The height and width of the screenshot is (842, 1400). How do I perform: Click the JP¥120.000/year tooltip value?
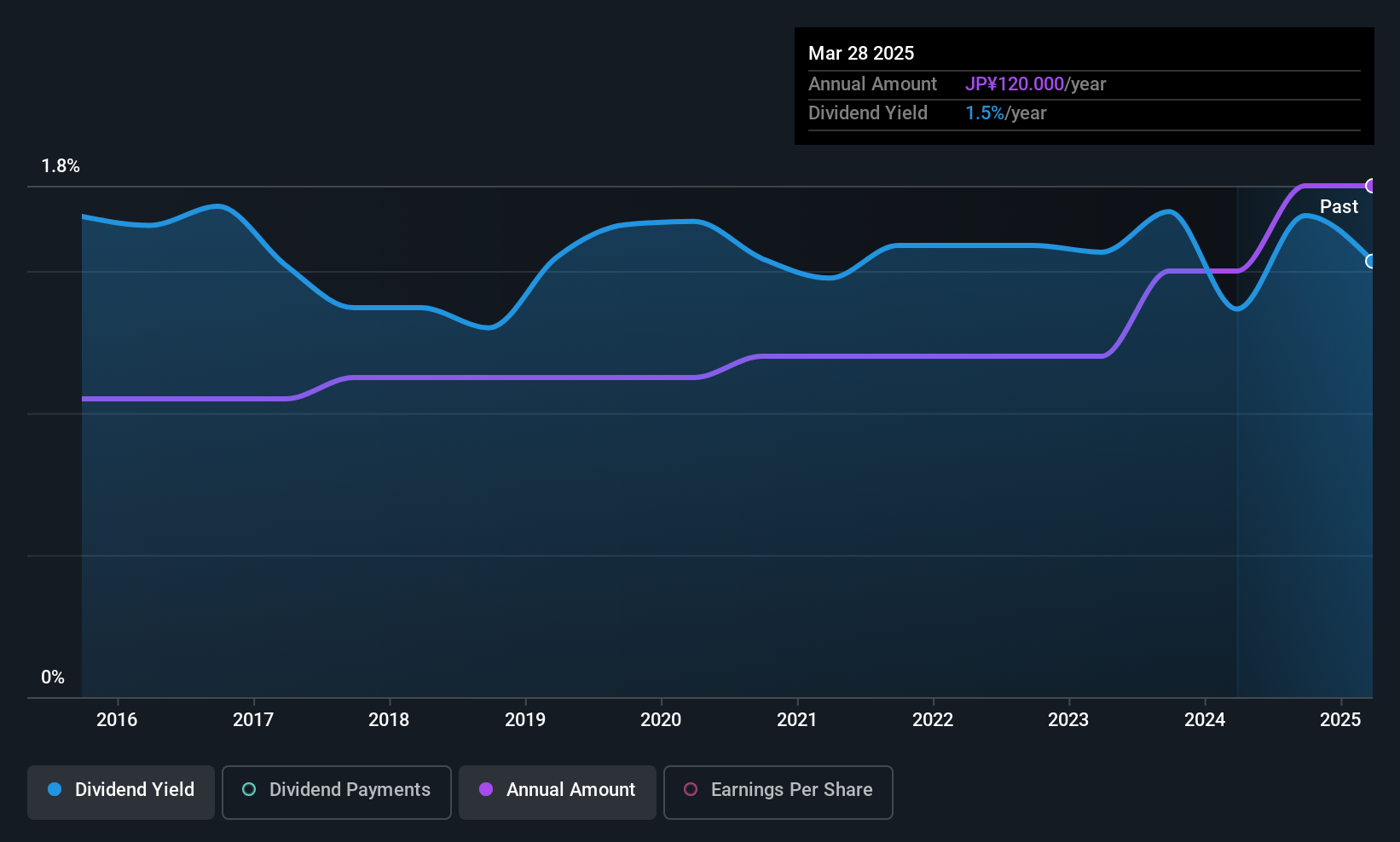1035,84
